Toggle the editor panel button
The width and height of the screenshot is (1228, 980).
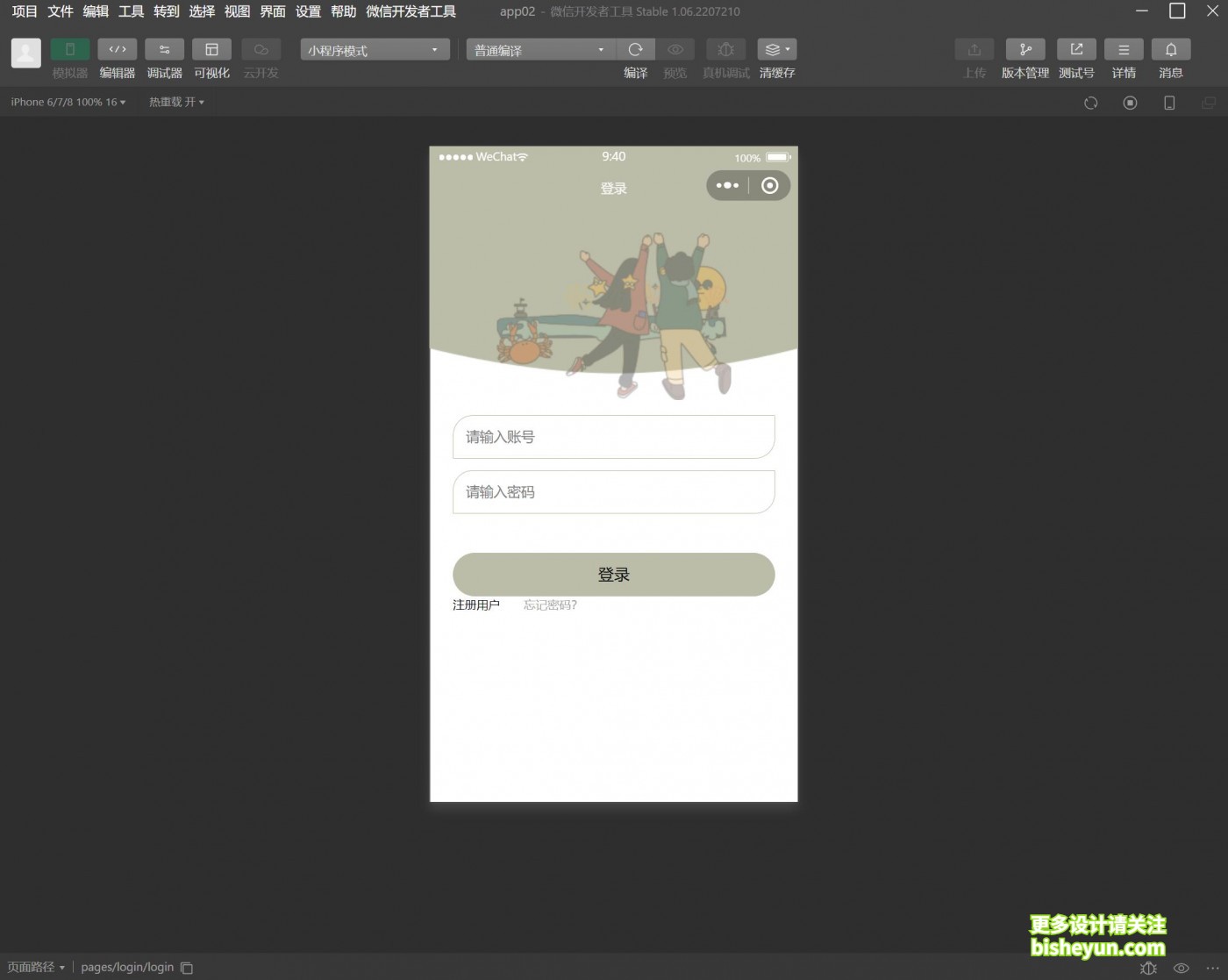(118, 50)
